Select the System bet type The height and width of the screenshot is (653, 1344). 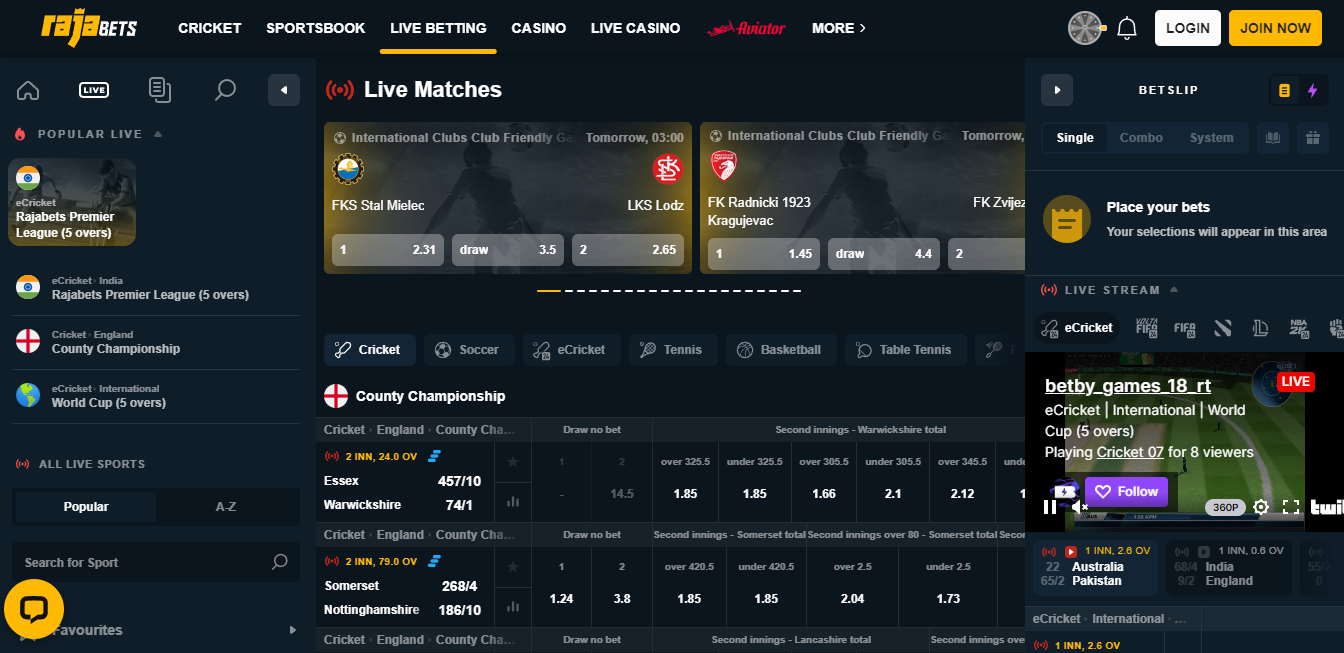coord(1211,138)
